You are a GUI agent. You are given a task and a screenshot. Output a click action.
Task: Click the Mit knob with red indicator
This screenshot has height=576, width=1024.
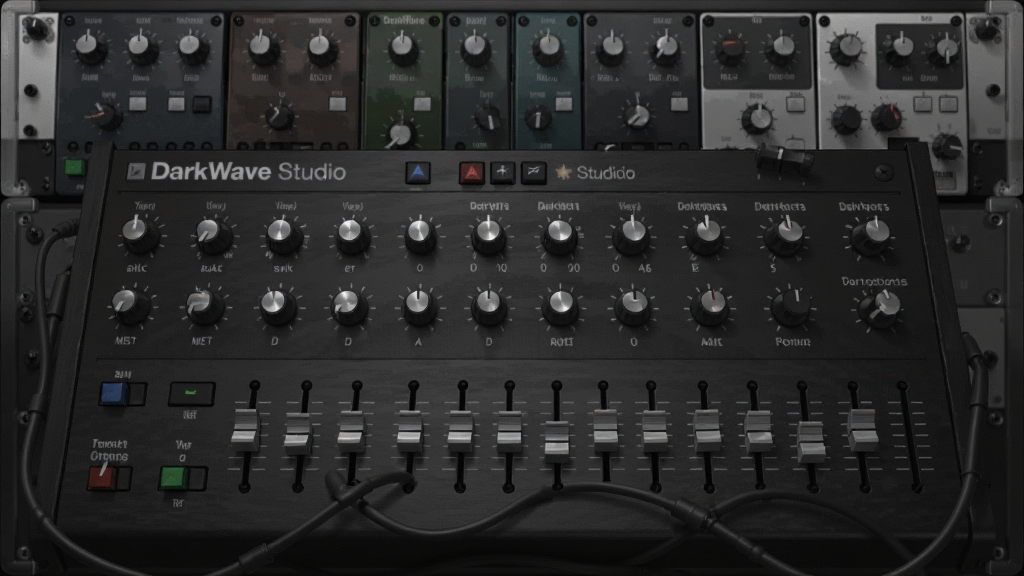710,307
